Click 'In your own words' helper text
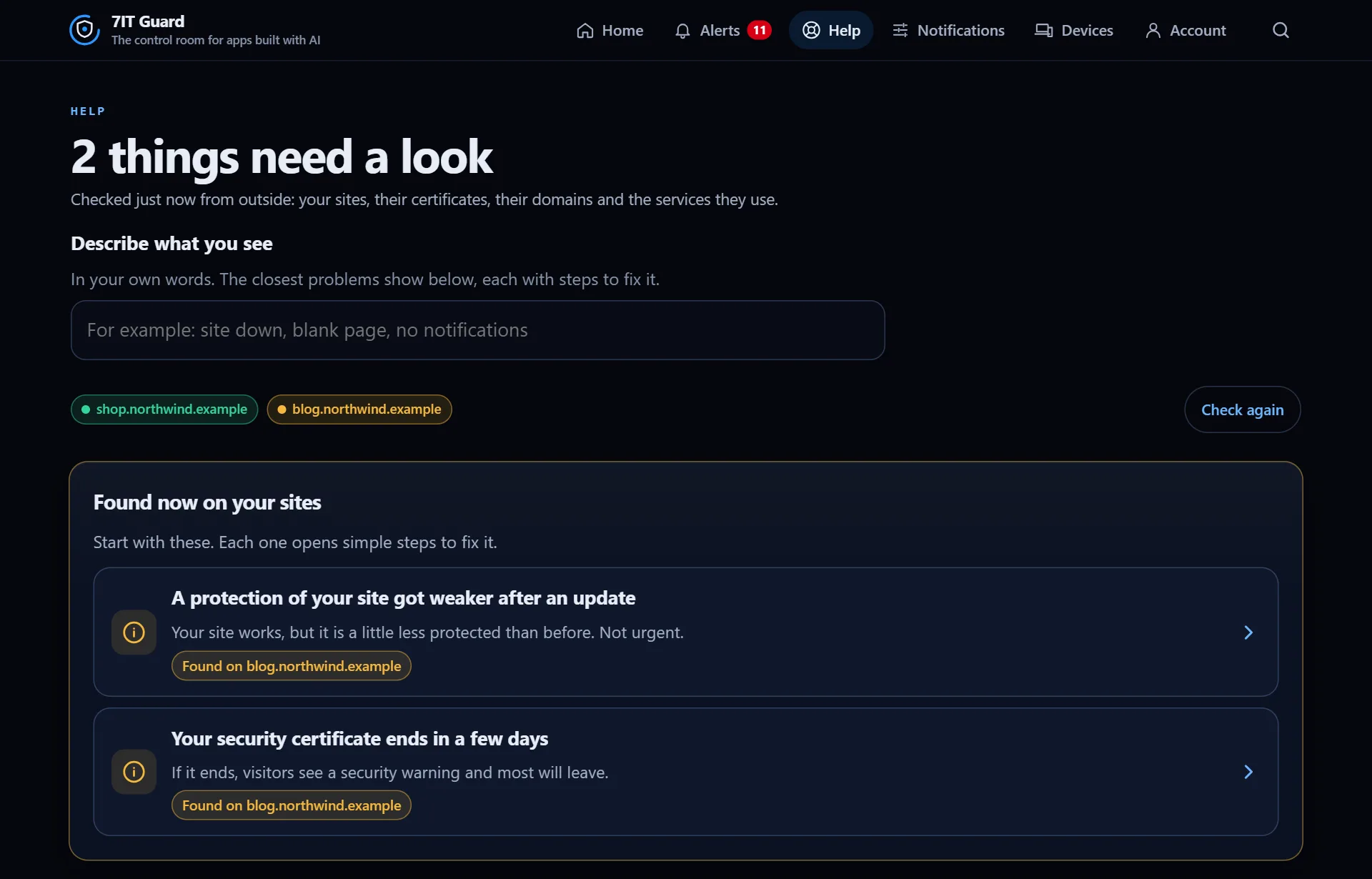 365,279
